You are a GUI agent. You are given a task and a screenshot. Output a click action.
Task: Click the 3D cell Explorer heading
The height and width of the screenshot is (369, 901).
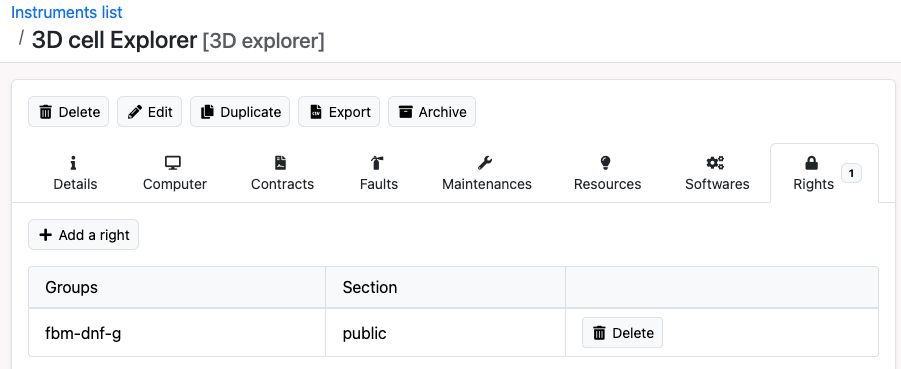pyautogui.click(x=114, y=41)
